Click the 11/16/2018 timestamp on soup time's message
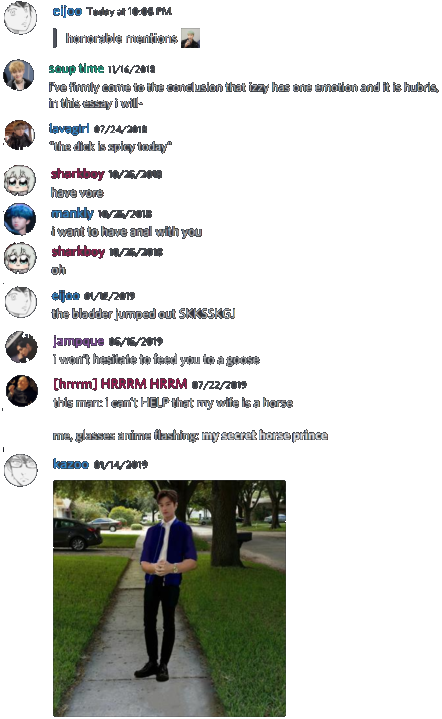 pos(132,69)
